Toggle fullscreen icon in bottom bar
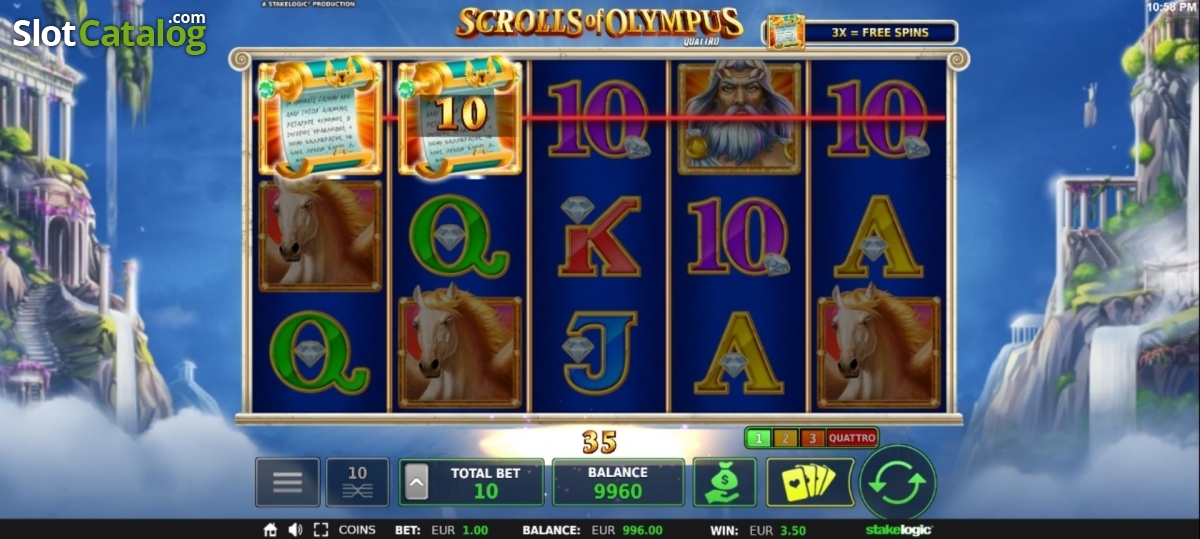Viewport: 1200px width, 539px height. pos(321,530)
